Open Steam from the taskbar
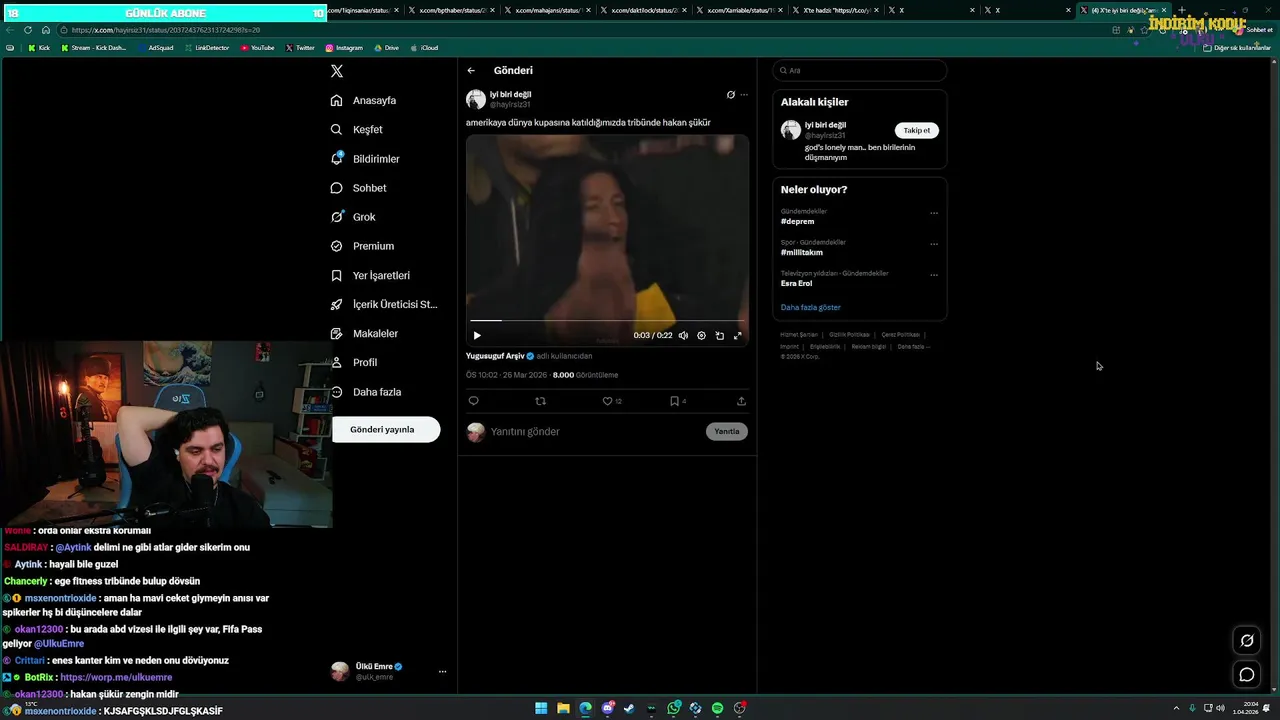 pyautogui.click(x=629, y=708)
